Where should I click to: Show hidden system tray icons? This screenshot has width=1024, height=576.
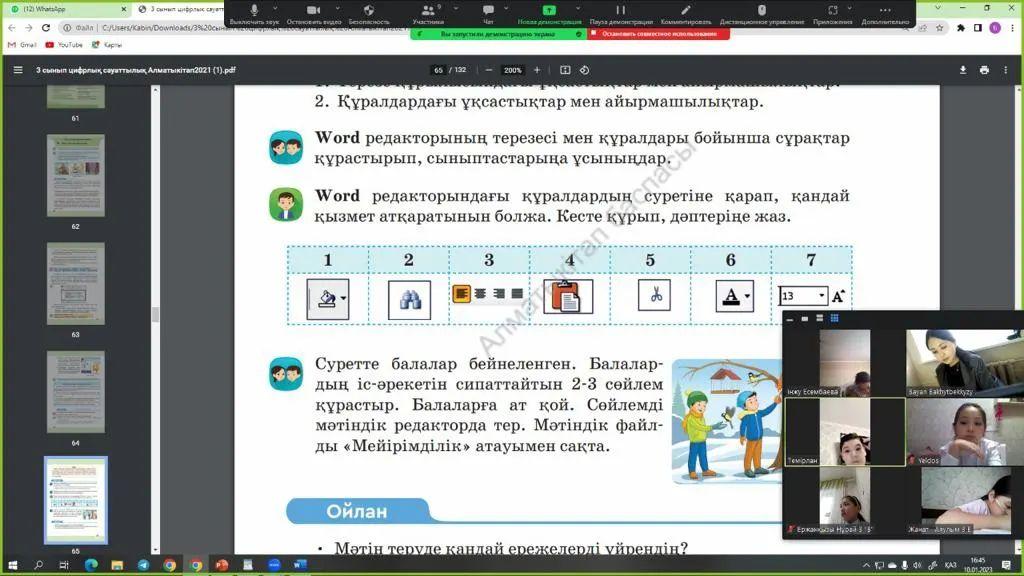tap(867, 566)
